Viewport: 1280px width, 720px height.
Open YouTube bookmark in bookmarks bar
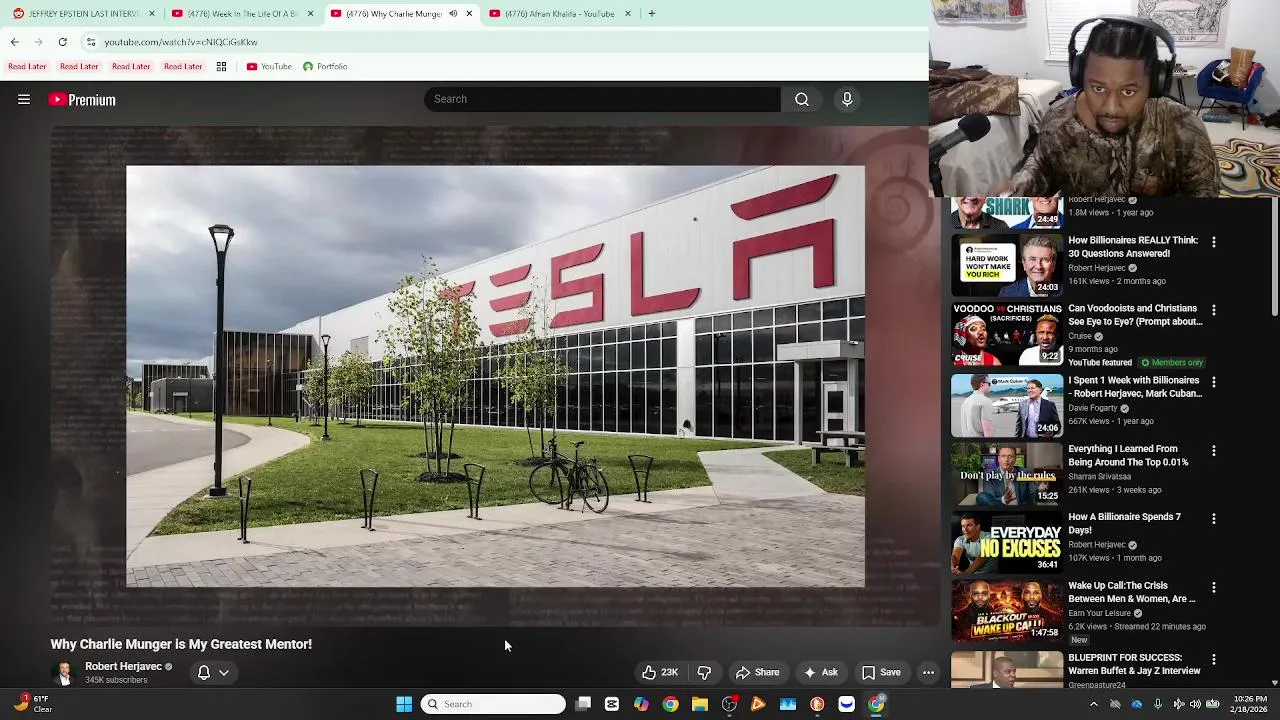(269, 66)
